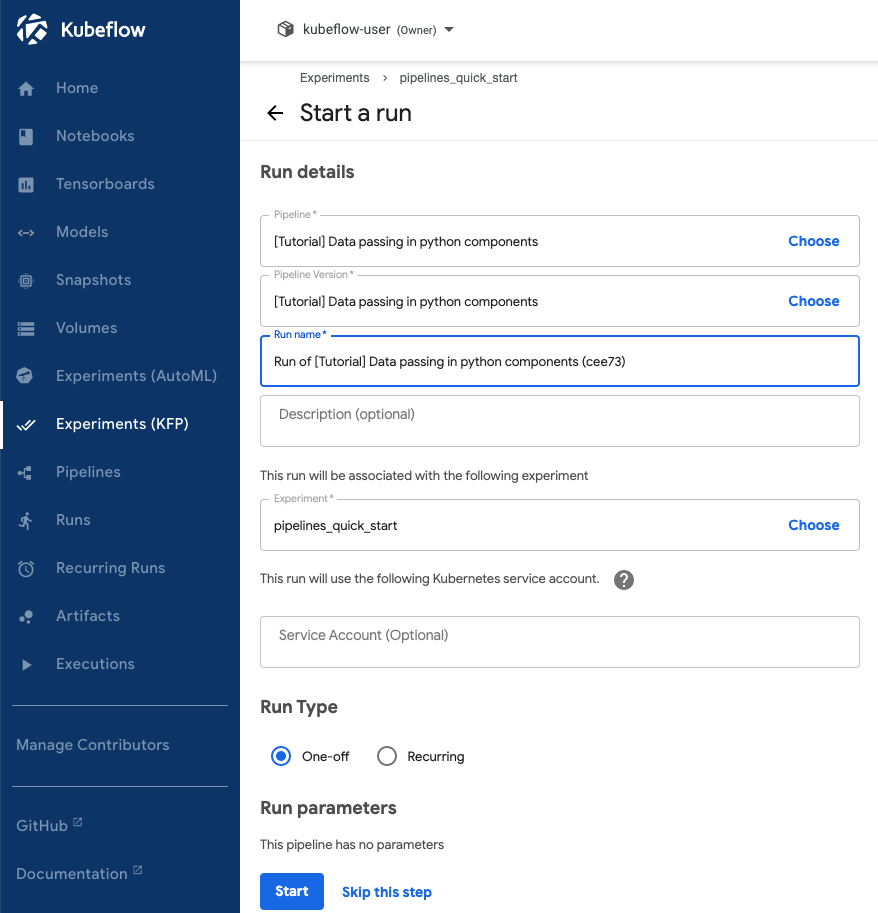Click the Documentation external link icon
The width and height of the screenshot is (878, 913).
(137, 870)
